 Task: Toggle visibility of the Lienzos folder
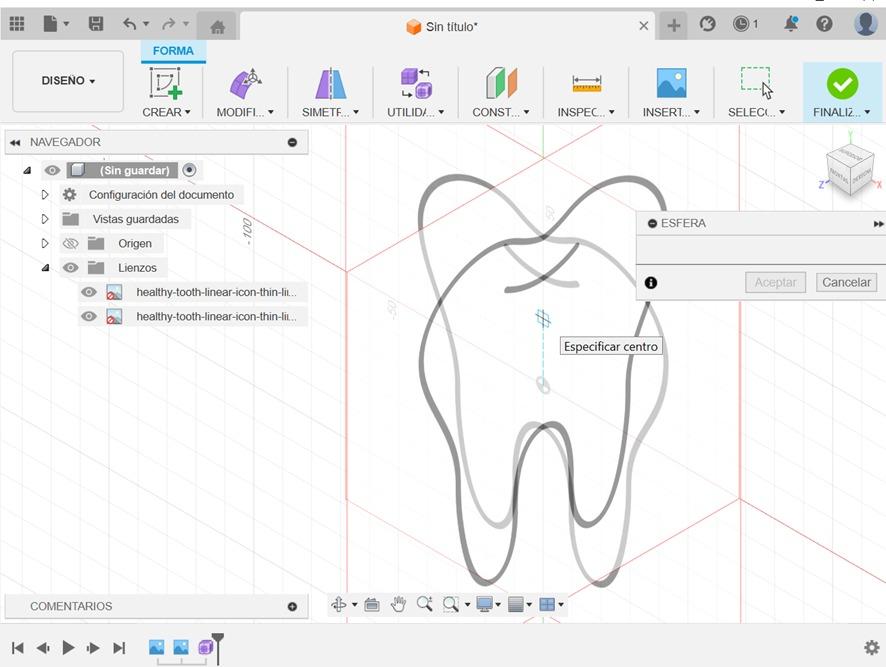click(x=70, y=268)
